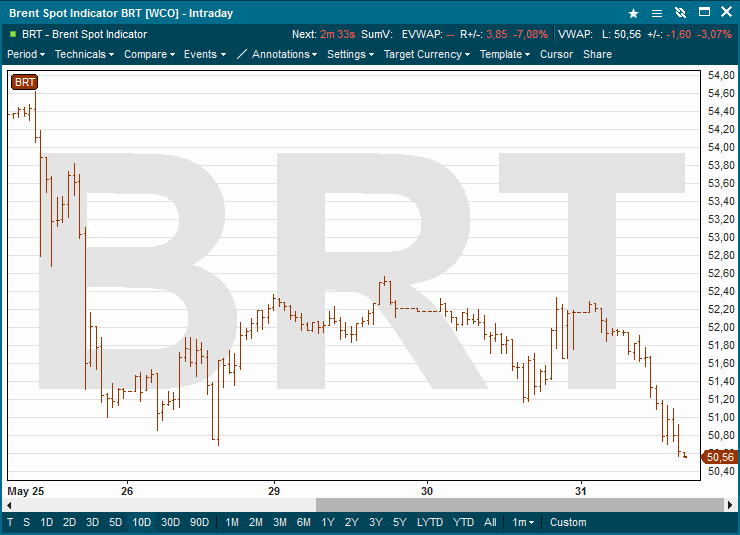The height and width of the screenshot is (535, 740).
Task: Set range to 2Y
Action: click(352, 522)
